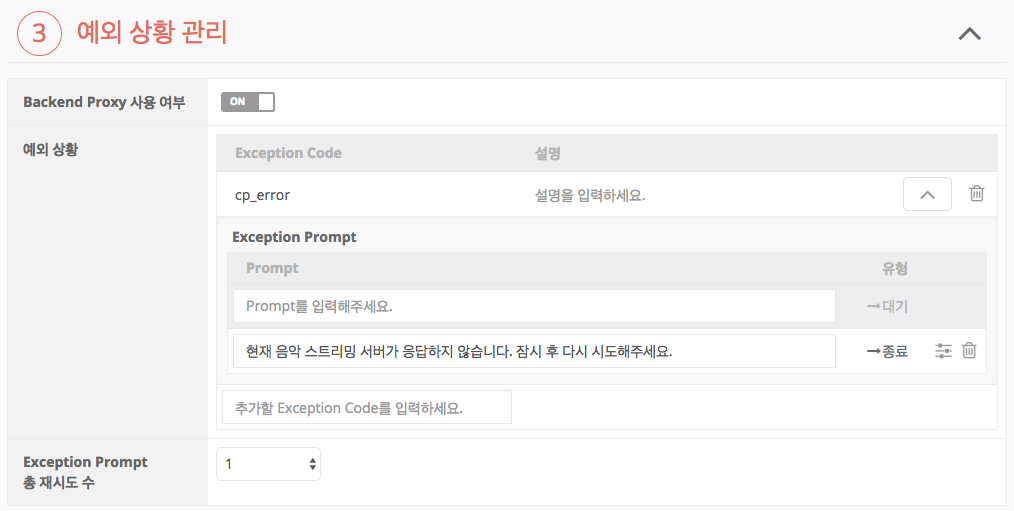Click the cp_error 설명 description field

click(x=590, y=195)
